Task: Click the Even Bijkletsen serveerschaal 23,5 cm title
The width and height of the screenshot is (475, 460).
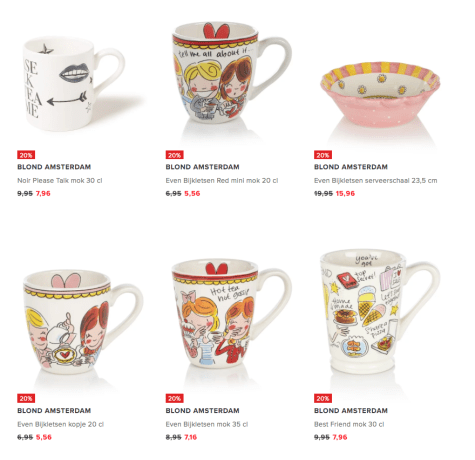Action: [375, 181]
